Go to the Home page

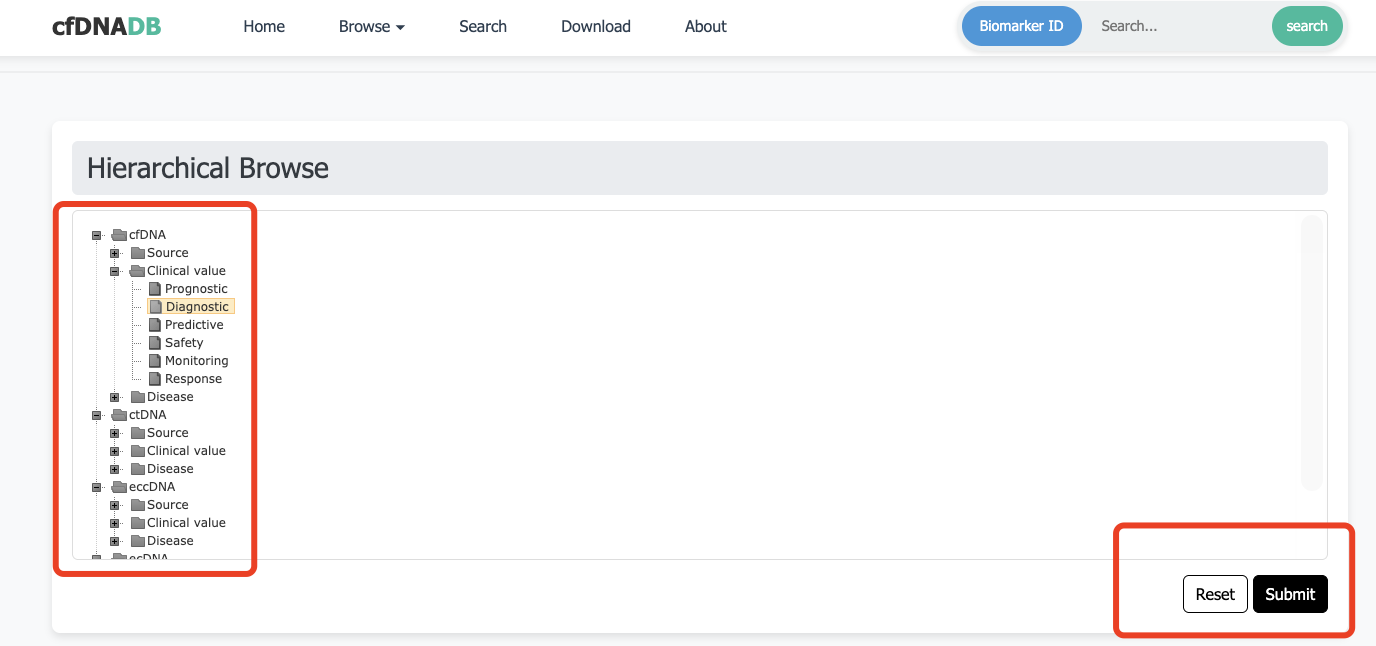coord(264,27)
